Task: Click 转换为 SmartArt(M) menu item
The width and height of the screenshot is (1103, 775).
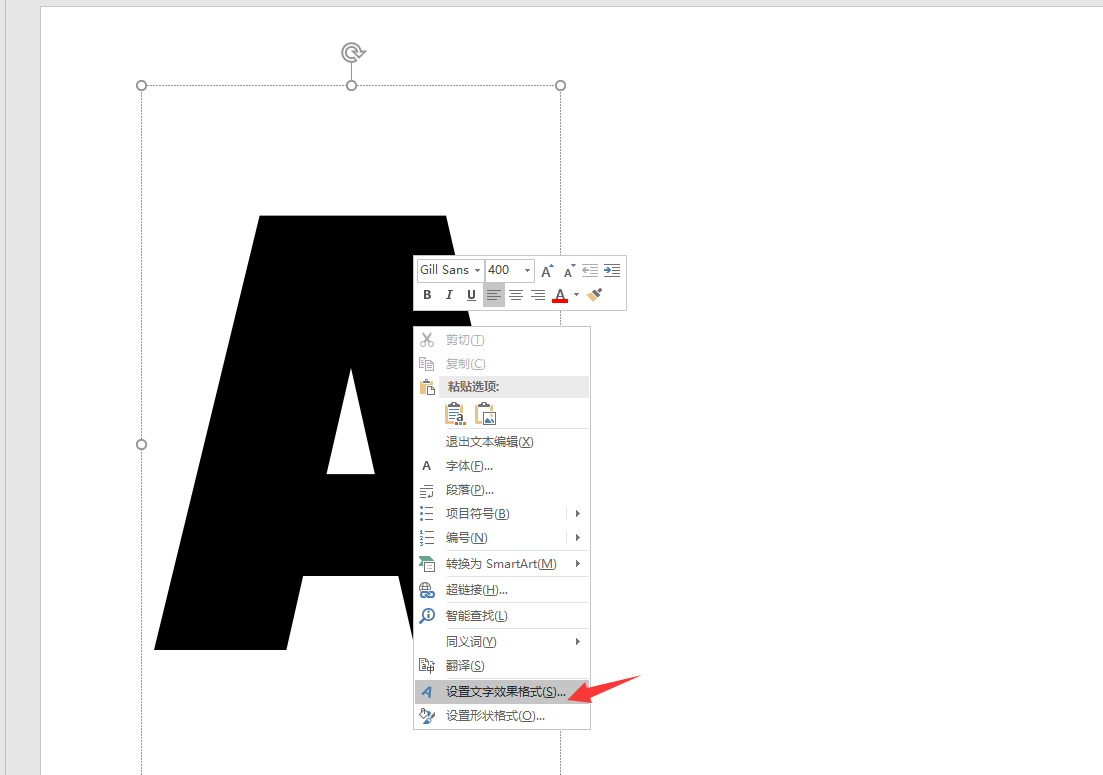Action: (x=502, y=563)
